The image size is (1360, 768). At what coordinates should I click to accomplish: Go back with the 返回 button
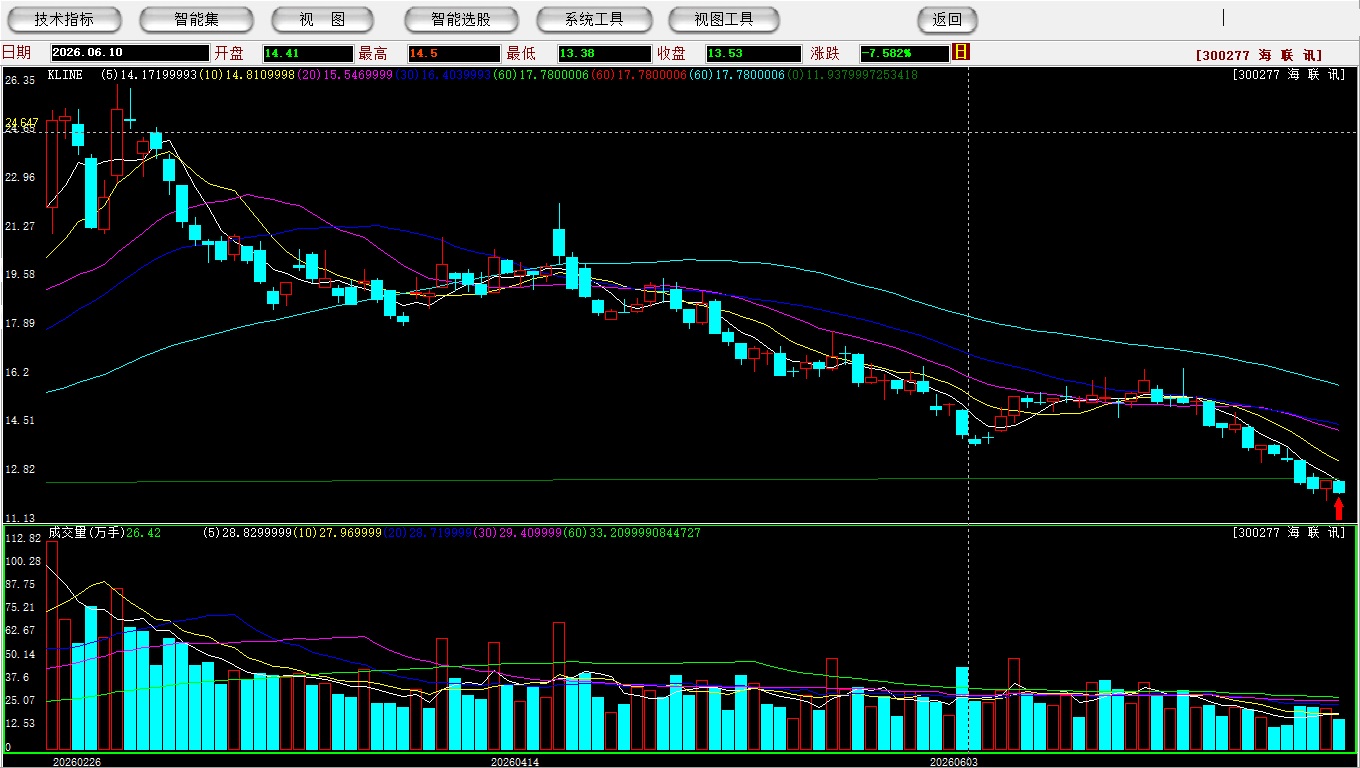(947, 19)
